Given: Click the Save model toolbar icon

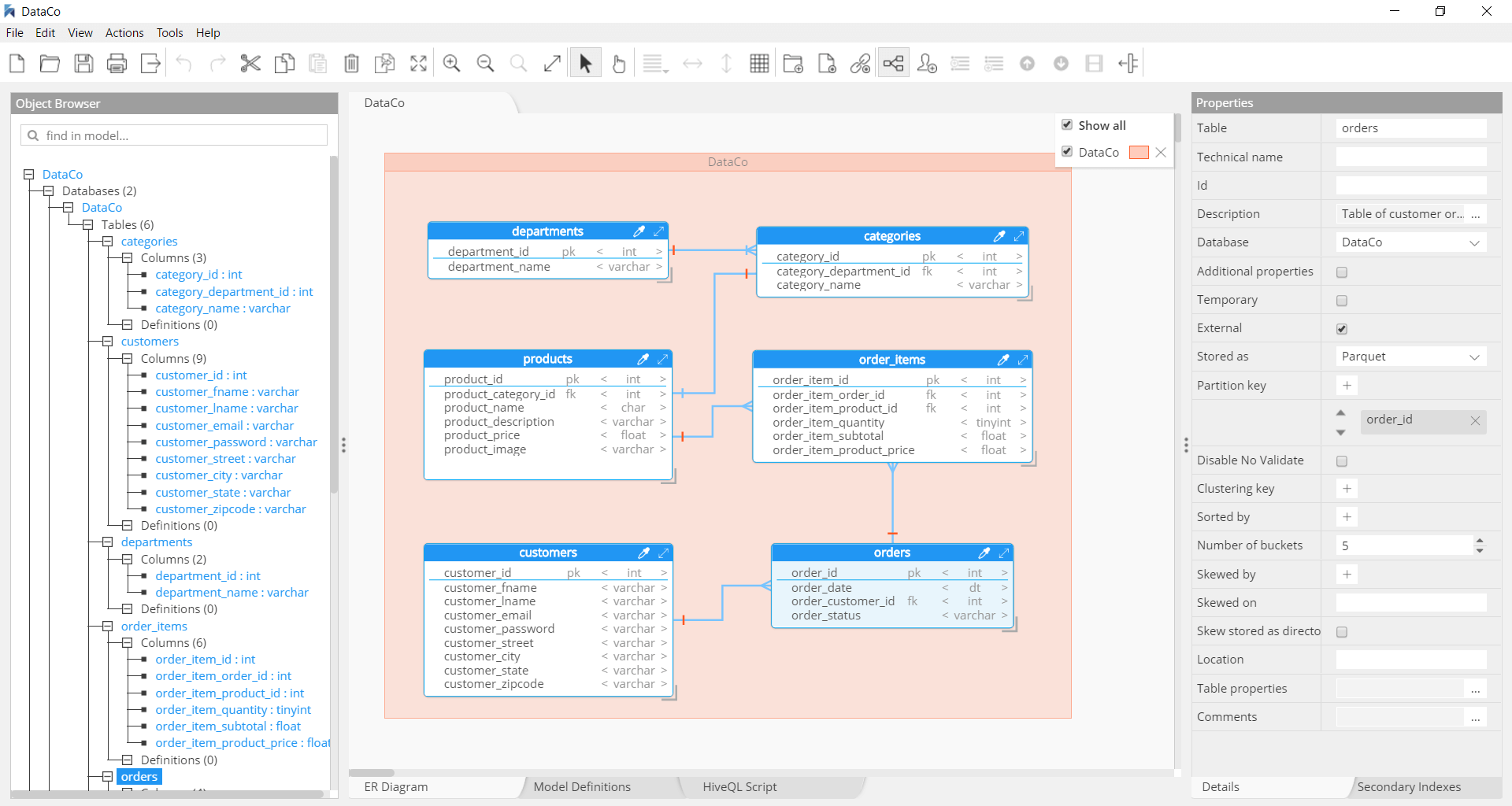Looking at the screenshot, I should tap(83, 64).
